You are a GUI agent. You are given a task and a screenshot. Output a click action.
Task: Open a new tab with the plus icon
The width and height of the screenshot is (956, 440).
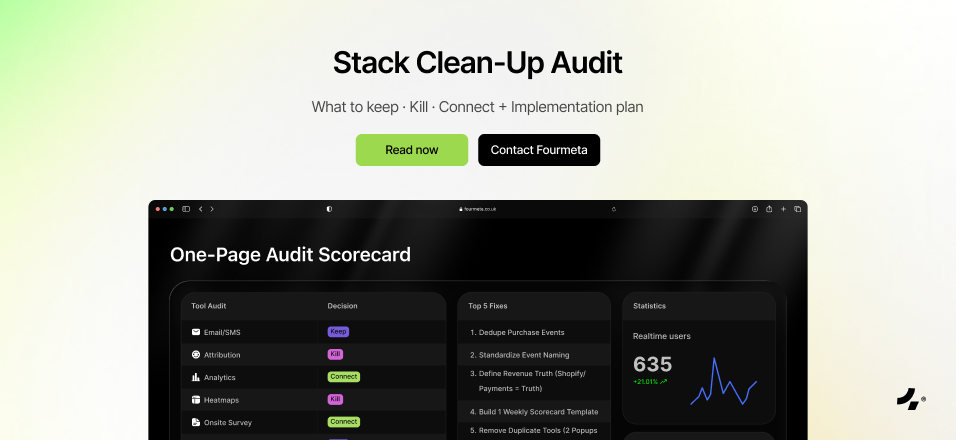click(783, 209)
